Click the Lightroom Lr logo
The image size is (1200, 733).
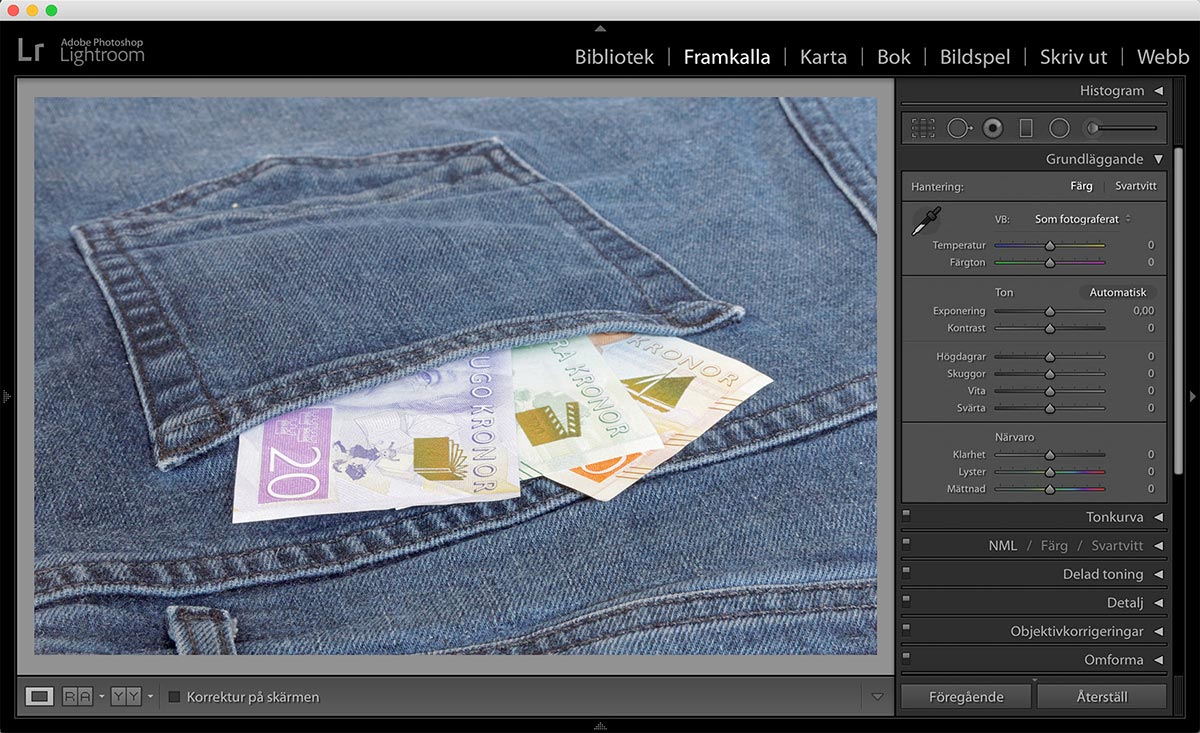click(31, 49)
